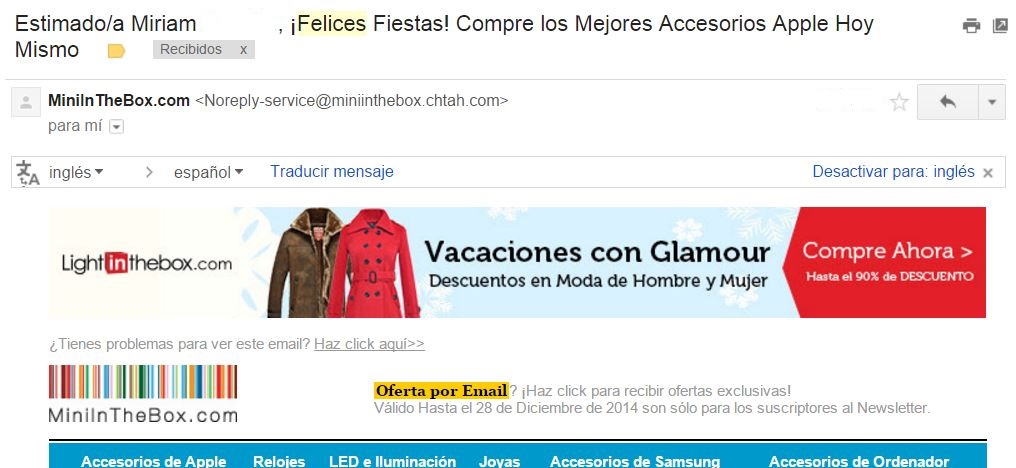Close the translation bar

[x=988, y=173]
